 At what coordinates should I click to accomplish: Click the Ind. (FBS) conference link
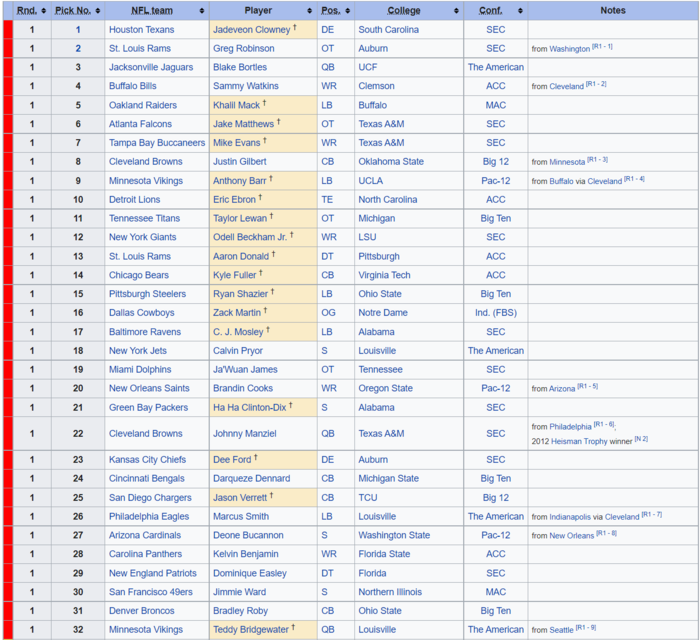[495, 313]
